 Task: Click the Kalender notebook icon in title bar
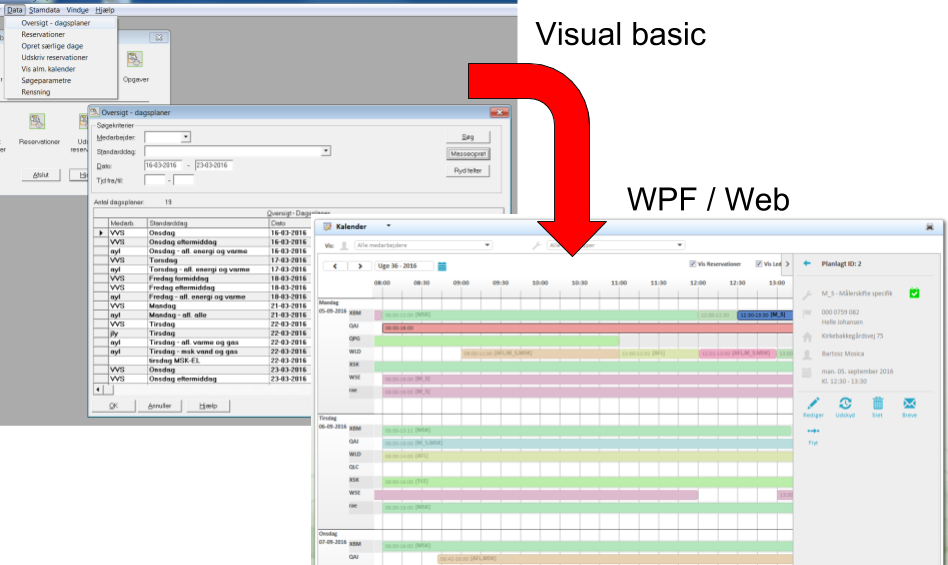point(328,227)
